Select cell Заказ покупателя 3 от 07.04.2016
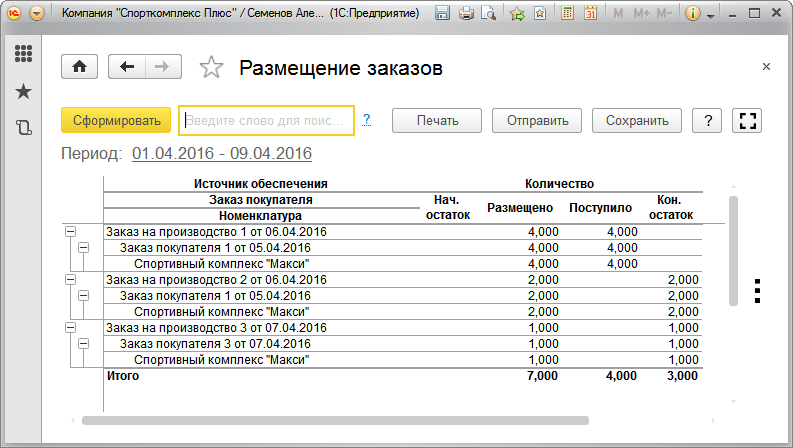Viewport: 793px width, 448px height. tap(215, 344)
